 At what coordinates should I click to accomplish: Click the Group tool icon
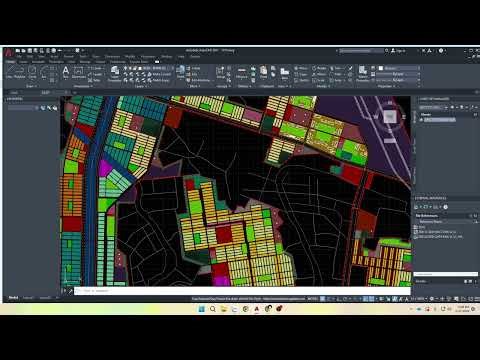pyautogui.click(x=220, y=72)
